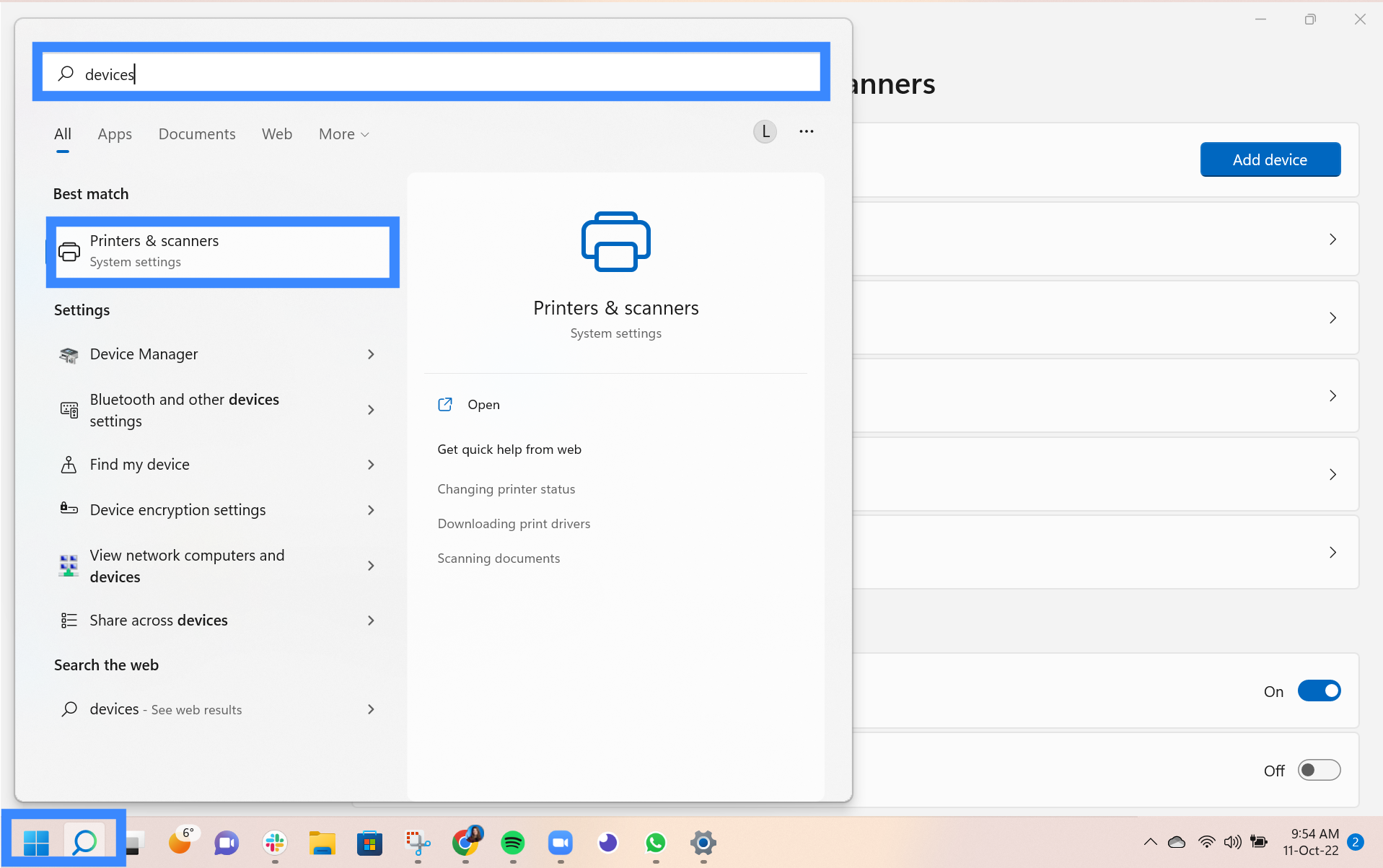Switch to the Documents search tab
Screen dimensions: 1383x868
click(197, 134)
